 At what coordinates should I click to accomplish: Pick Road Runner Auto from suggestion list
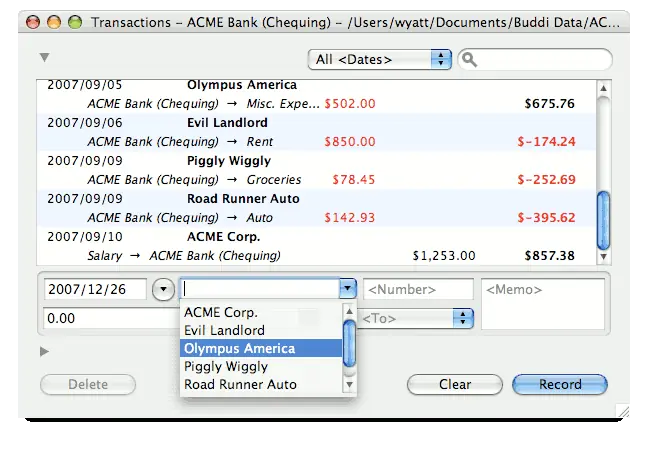pos(261,384)
